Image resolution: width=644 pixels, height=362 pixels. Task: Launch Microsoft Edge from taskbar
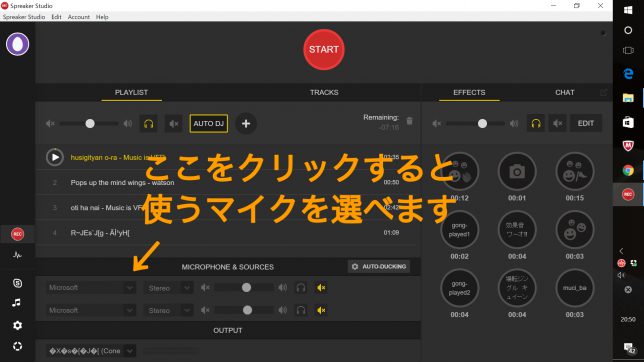pos(628,74)
